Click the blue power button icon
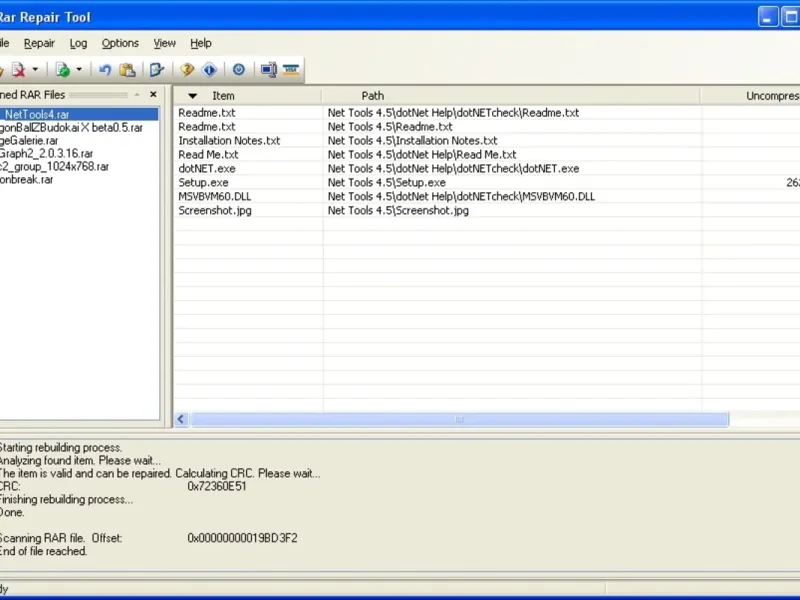This screenshot has height=600, width=800. click(x=239, y=70)
